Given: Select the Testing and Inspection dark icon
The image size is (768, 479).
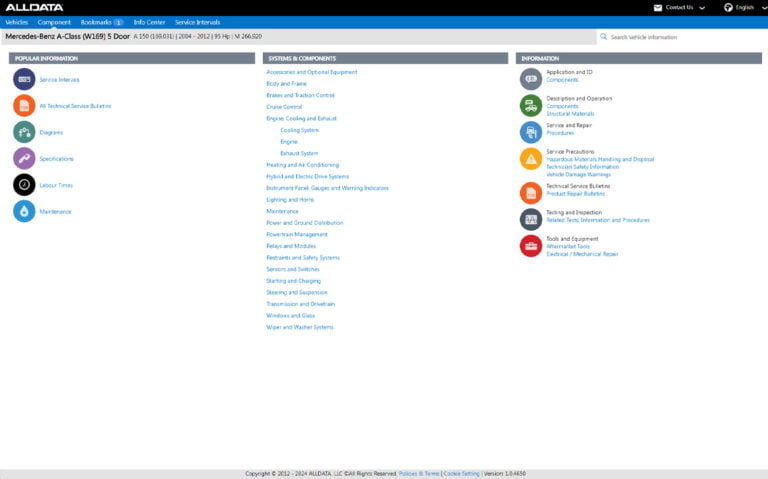Looking at the screenshot, I should pos(531,219).
